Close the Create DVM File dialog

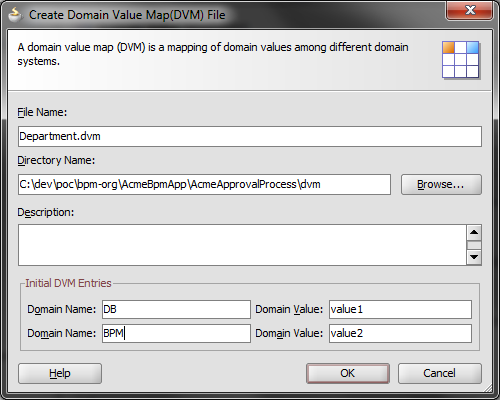point(470,10)
